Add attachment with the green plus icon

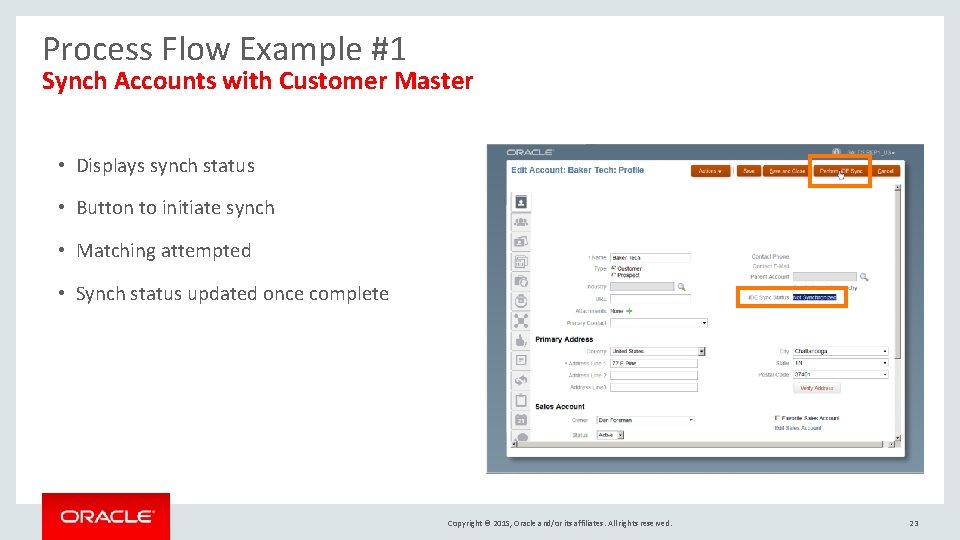pos(629,311)
